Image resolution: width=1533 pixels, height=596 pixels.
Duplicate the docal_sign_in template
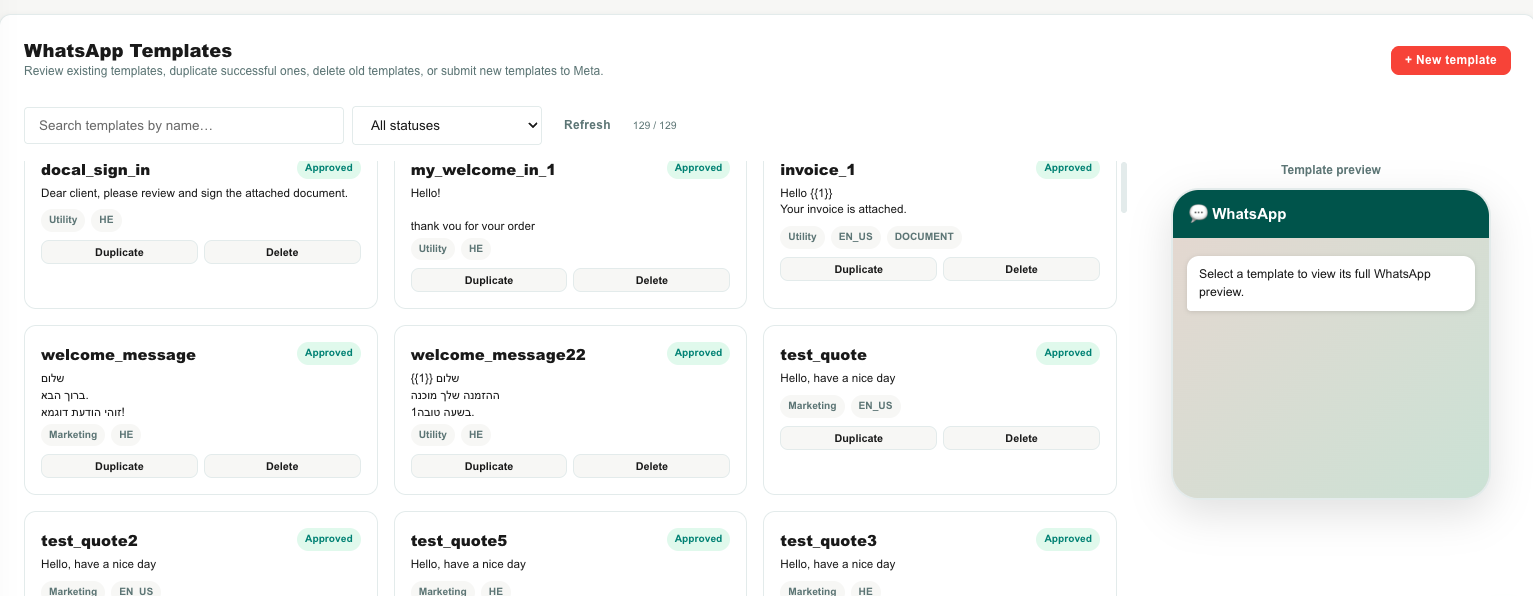[119, 252]
